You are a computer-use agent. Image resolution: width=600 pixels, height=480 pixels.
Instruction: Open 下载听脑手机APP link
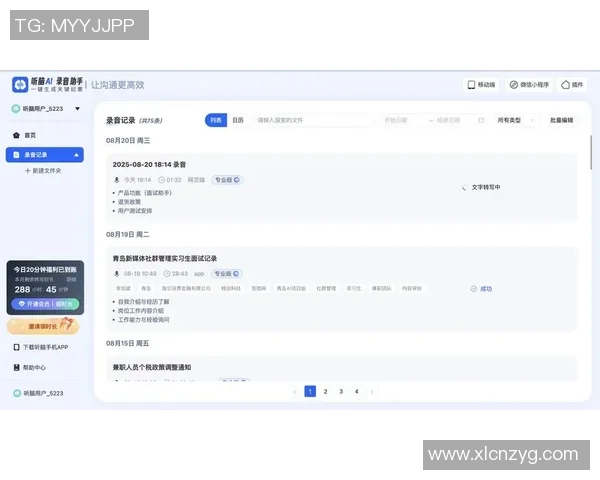coord(41,347)
